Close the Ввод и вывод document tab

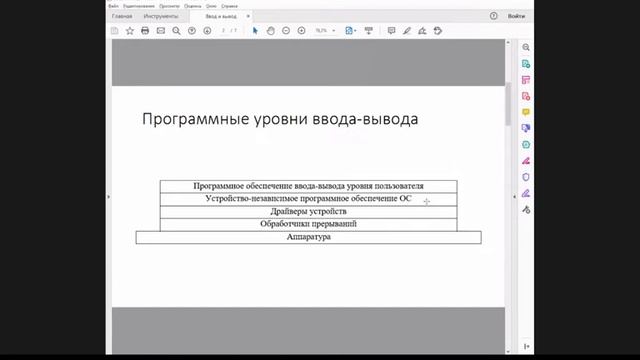[x=248, y=16]
